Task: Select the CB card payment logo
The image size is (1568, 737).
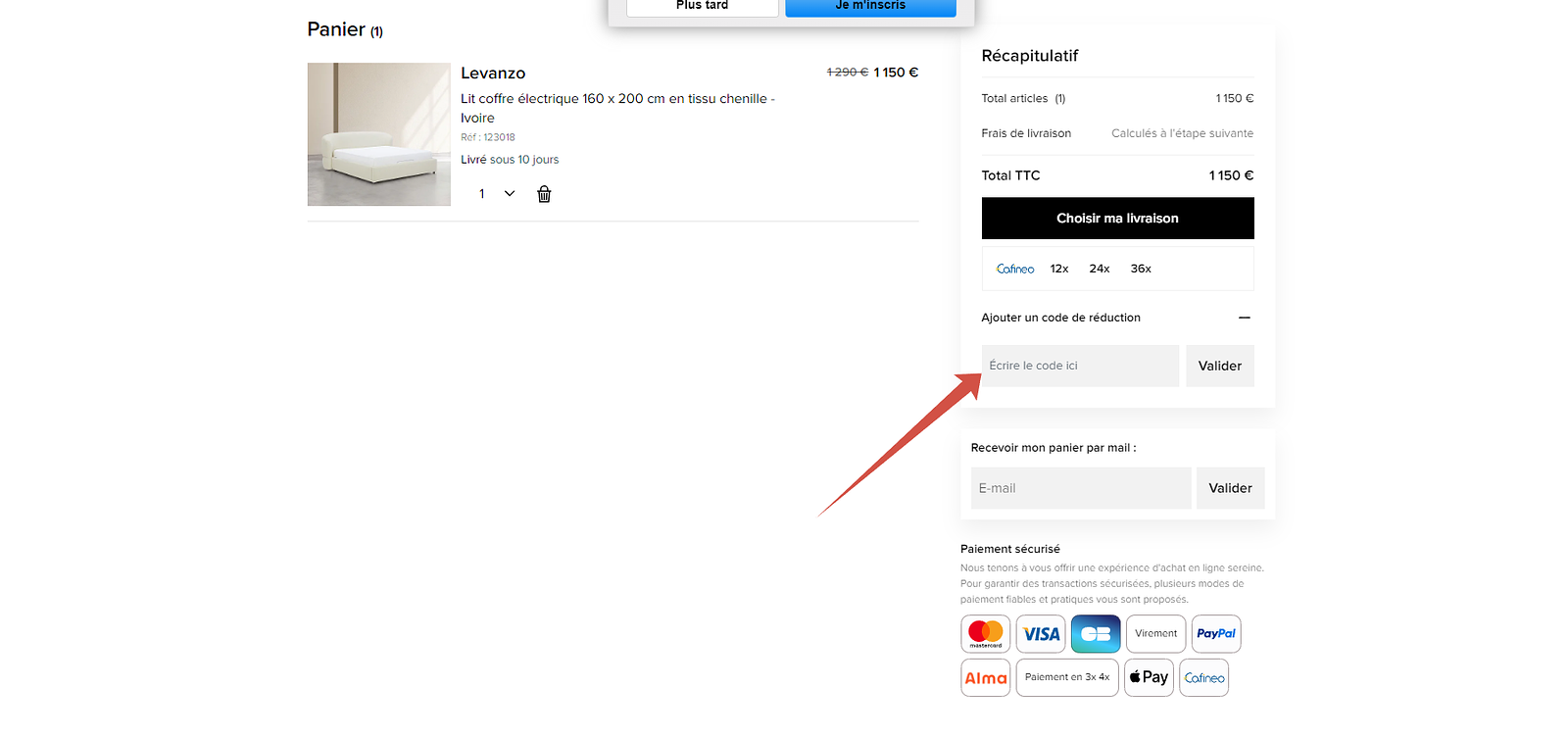Action: pyautogui.click(x=1096, y=634)
